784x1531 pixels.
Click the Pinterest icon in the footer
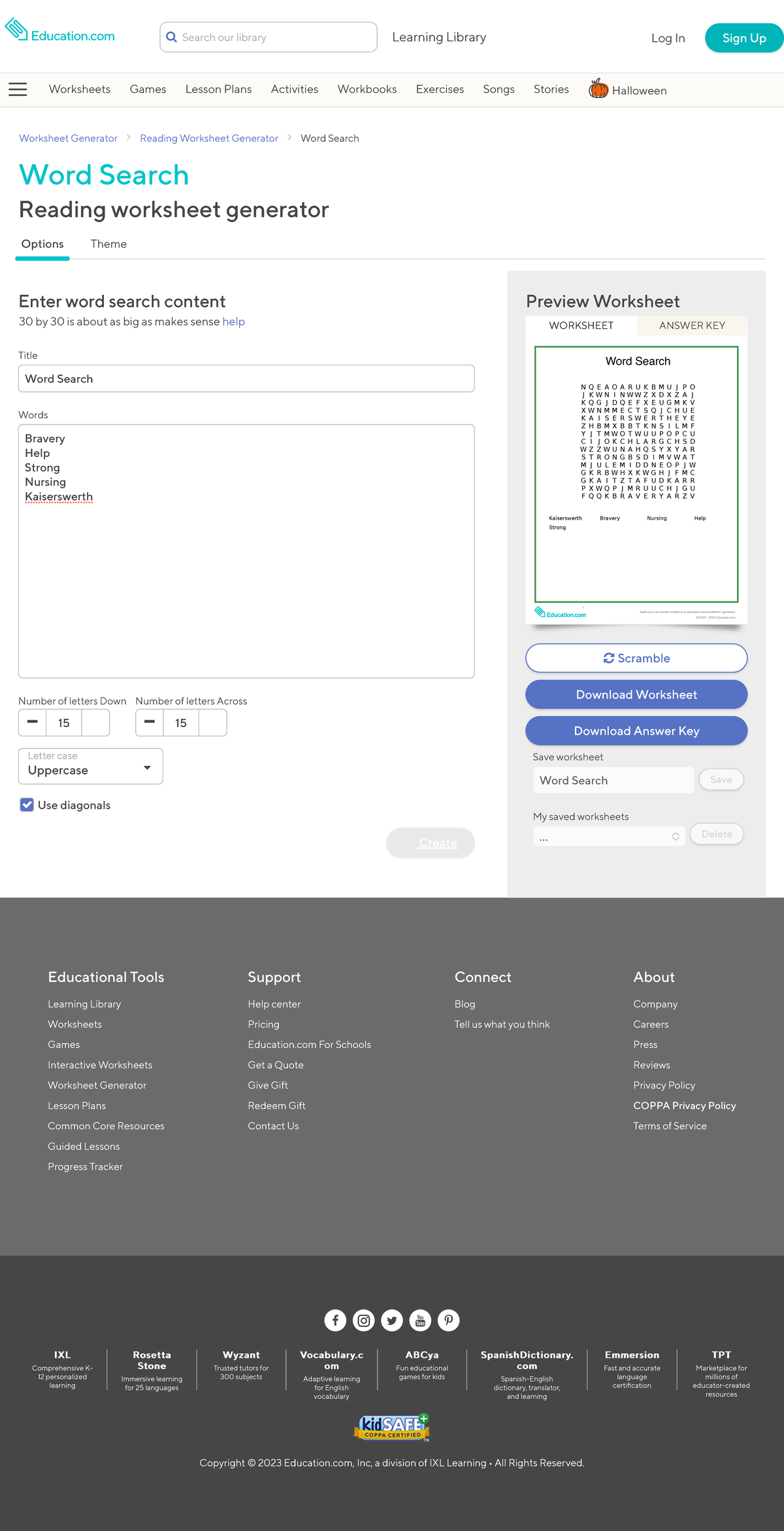[449, 1320]
